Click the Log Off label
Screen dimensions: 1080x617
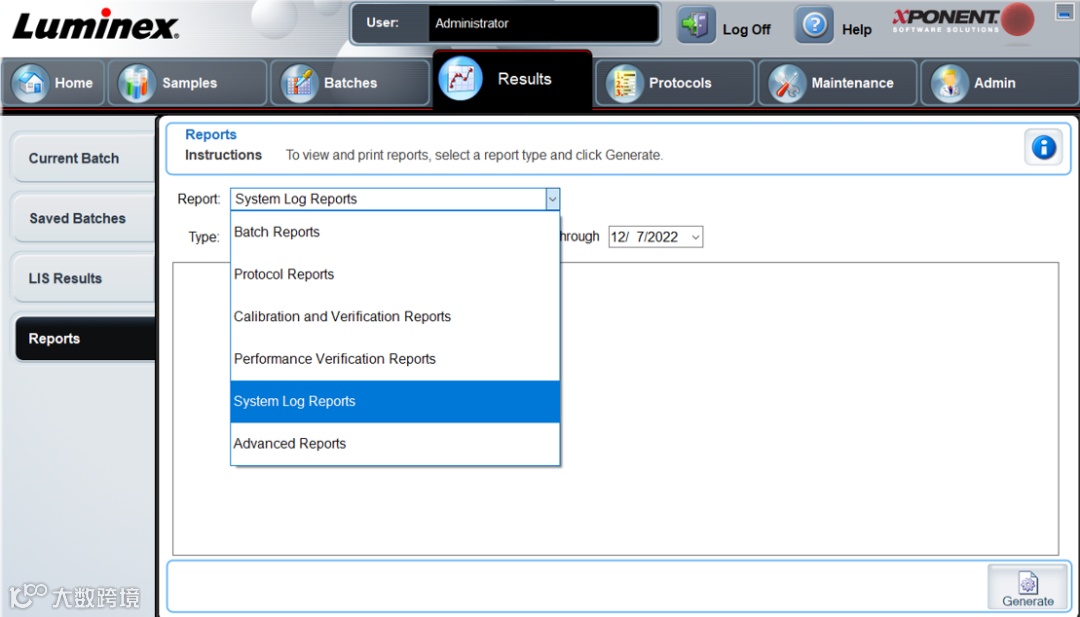click(x=747, y=30)
